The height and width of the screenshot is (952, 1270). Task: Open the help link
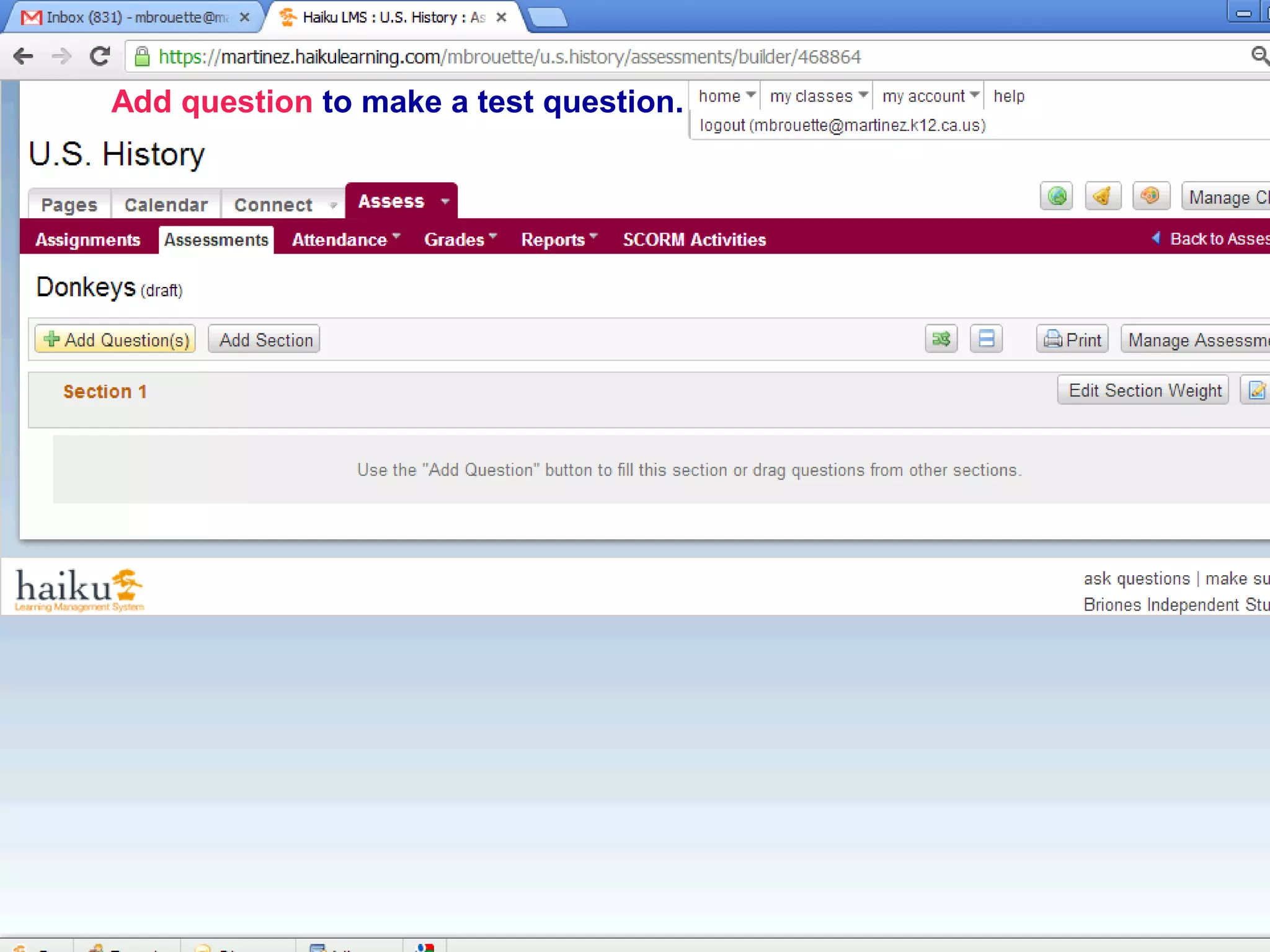[1009, 96]
